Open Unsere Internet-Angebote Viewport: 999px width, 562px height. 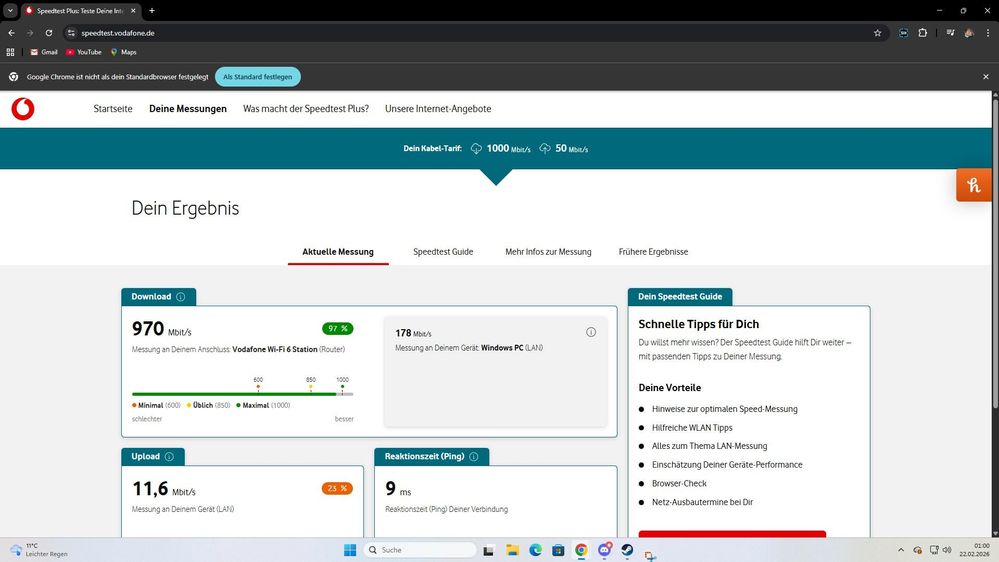click(x=438, y=109)
